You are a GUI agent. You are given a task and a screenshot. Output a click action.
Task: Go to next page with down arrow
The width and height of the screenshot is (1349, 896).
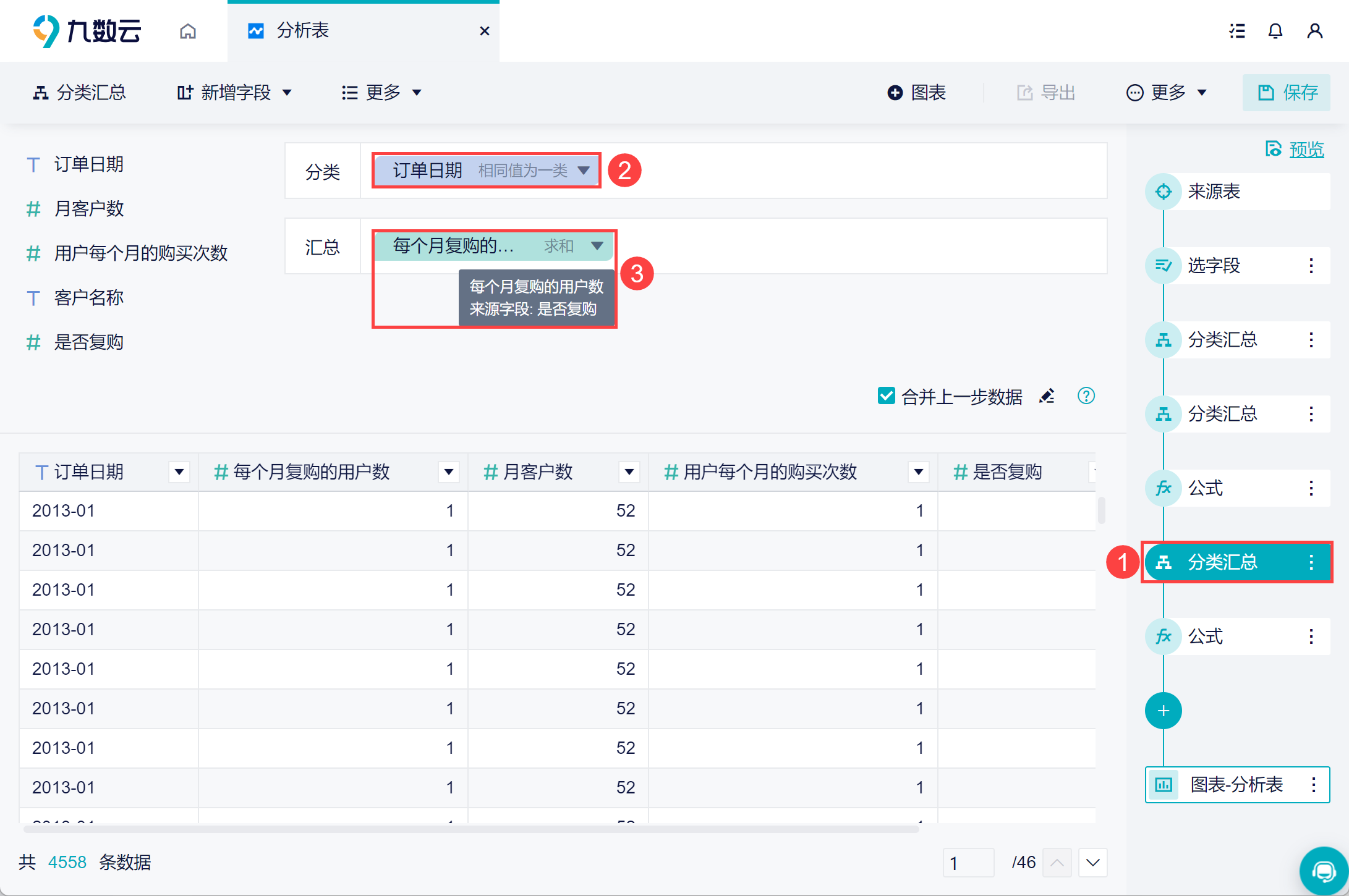(x=1092, y=863)
